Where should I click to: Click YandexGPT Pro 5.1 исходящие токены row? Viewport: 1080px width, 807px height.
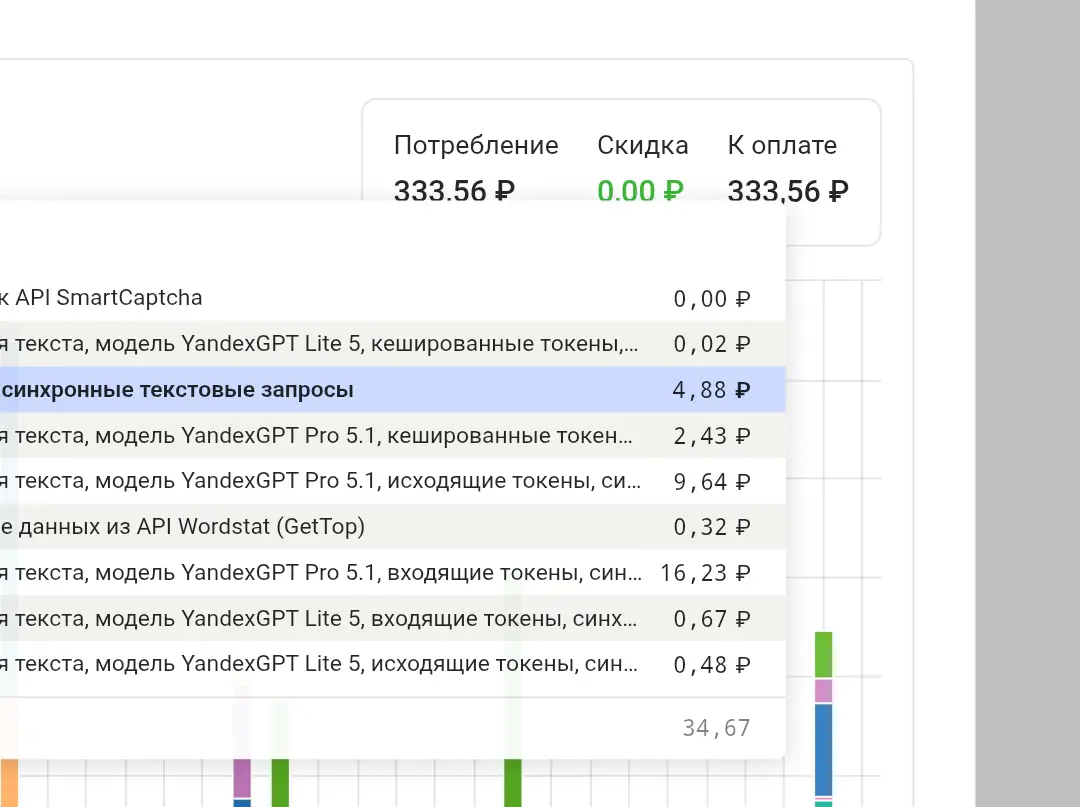coord(393,481)
